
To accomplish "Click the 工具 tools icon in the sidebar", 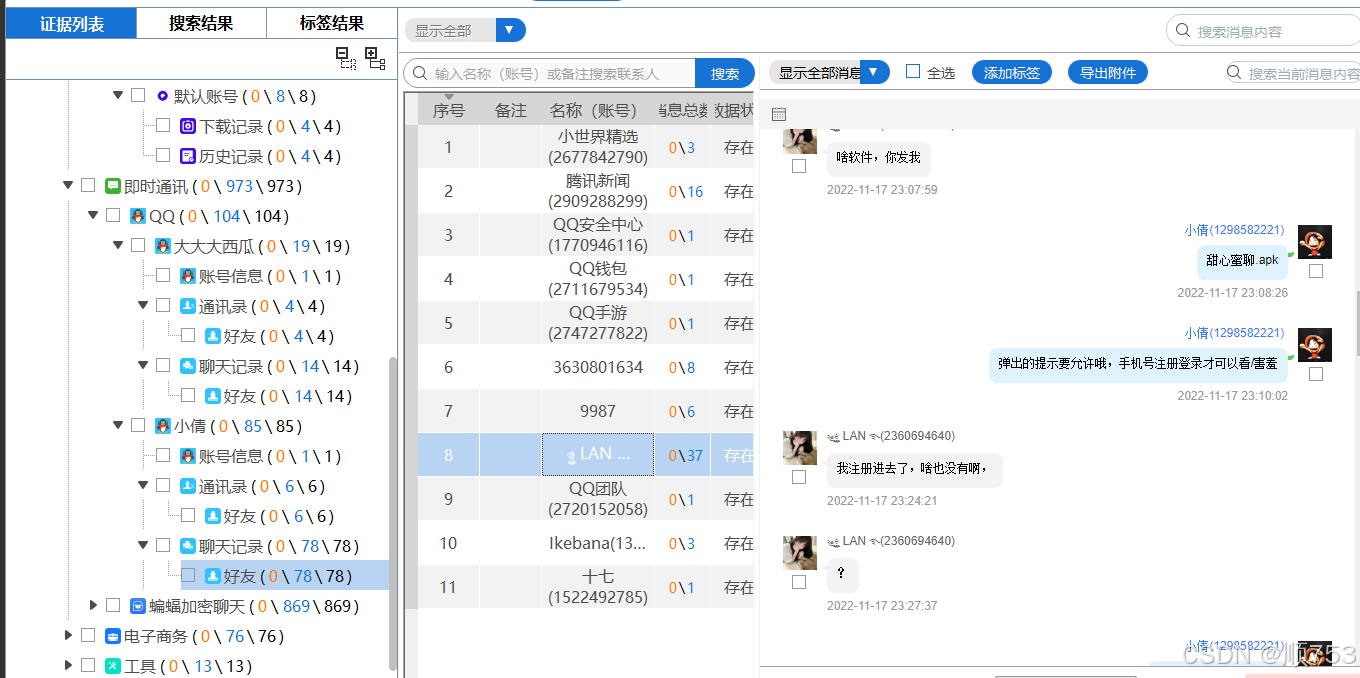I will tap(112, 665).
